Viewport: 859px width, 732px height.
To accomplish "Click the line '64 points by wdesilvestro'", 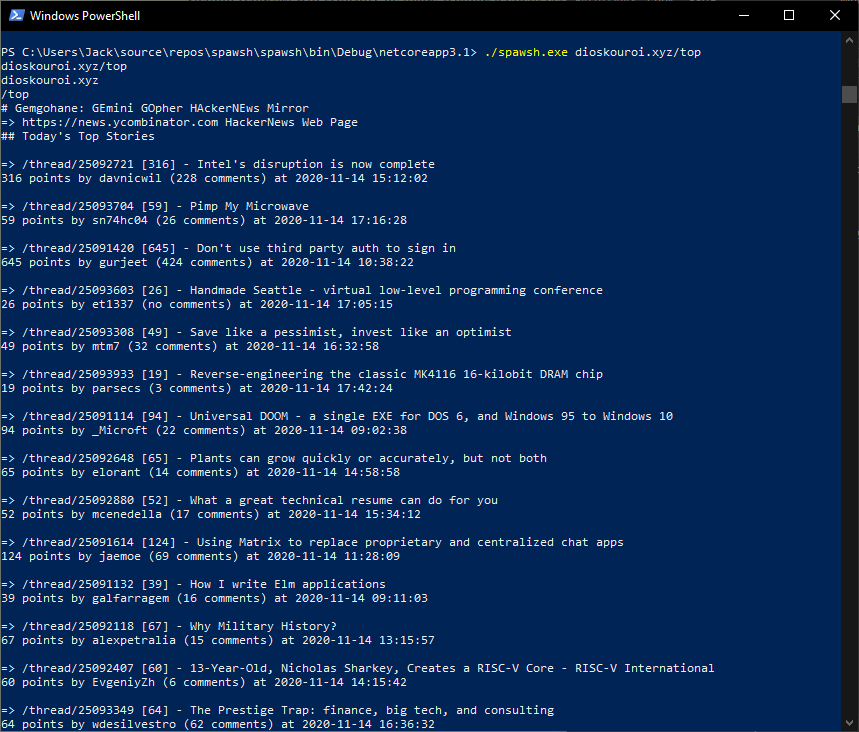I will point(218,724).
